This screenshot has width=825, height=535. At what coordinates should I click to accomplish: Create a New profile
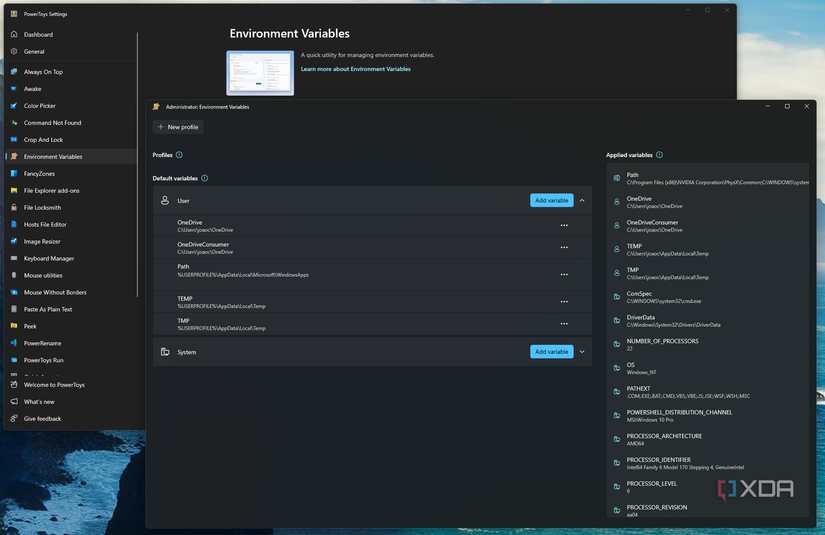tap(178, 127)
